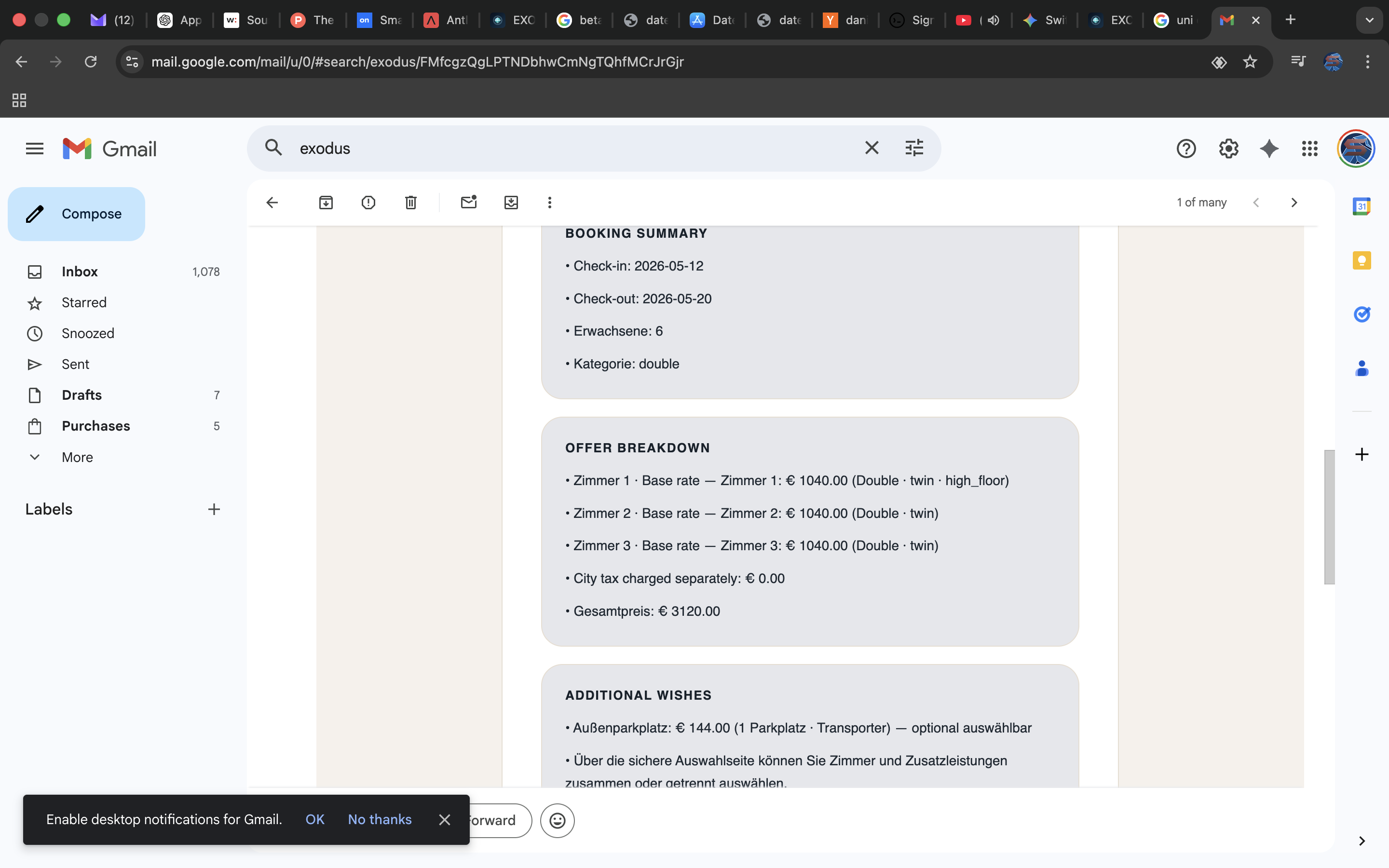1389x868 pixels.
Task: Archive this email
Action: tap(326, 202)
